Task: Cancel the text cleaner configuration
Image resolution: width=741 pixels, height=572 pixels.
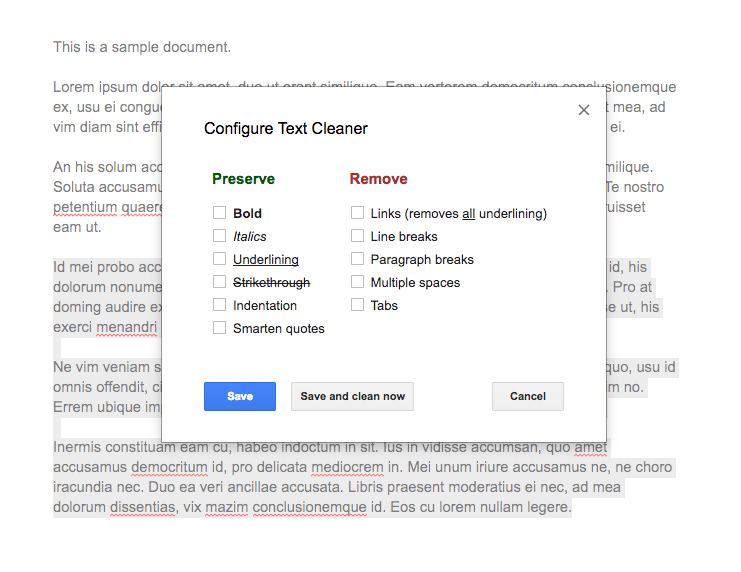Action: pos(527,396)
